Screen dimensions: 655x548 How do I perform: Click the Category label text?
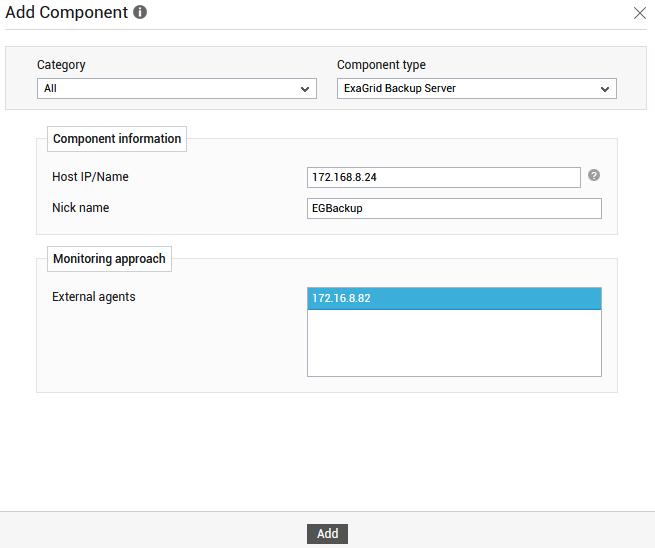61,65
